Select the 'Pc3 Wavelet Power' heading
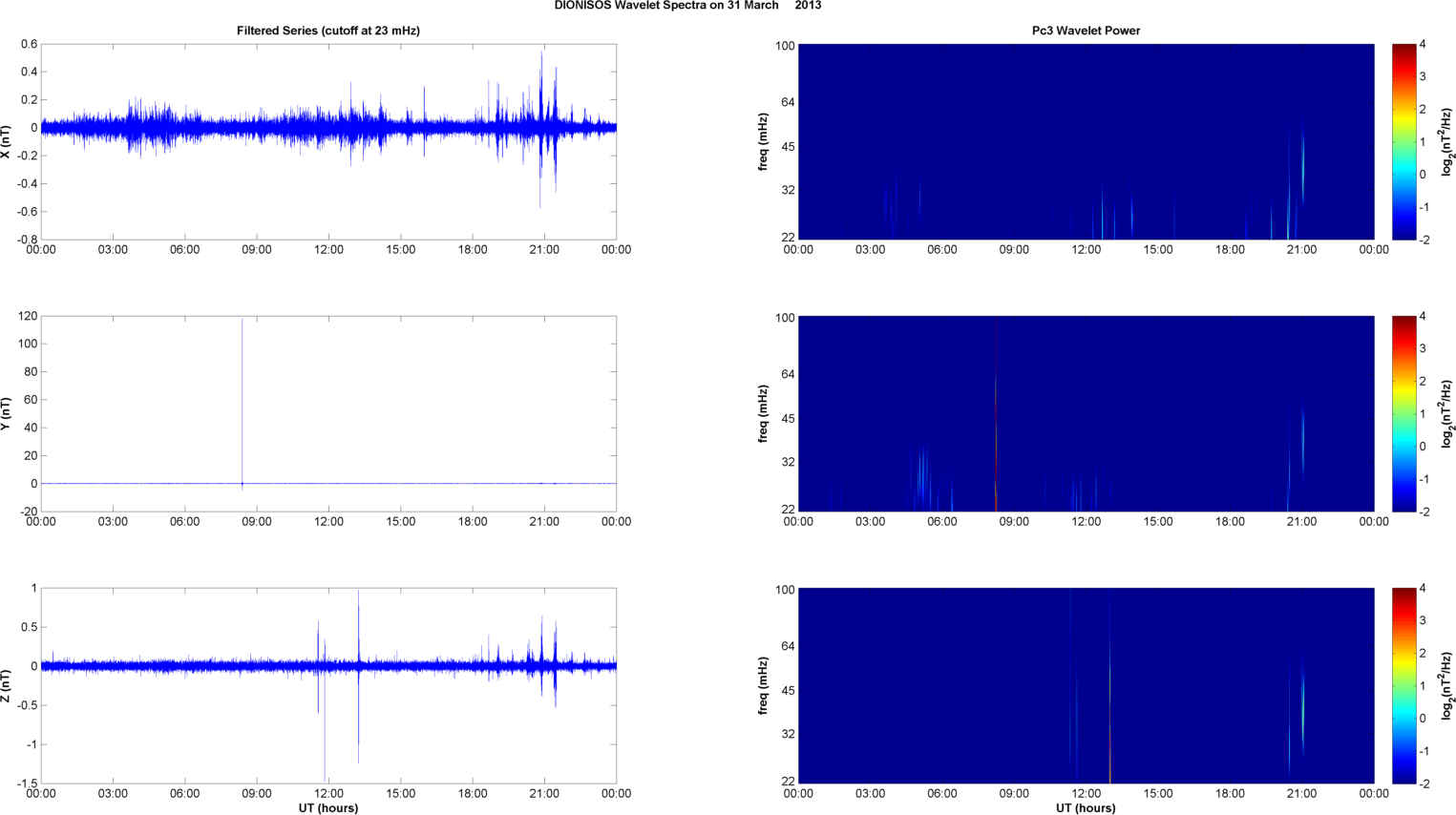The image size is (1456, 815). [x=1086, y=31]
